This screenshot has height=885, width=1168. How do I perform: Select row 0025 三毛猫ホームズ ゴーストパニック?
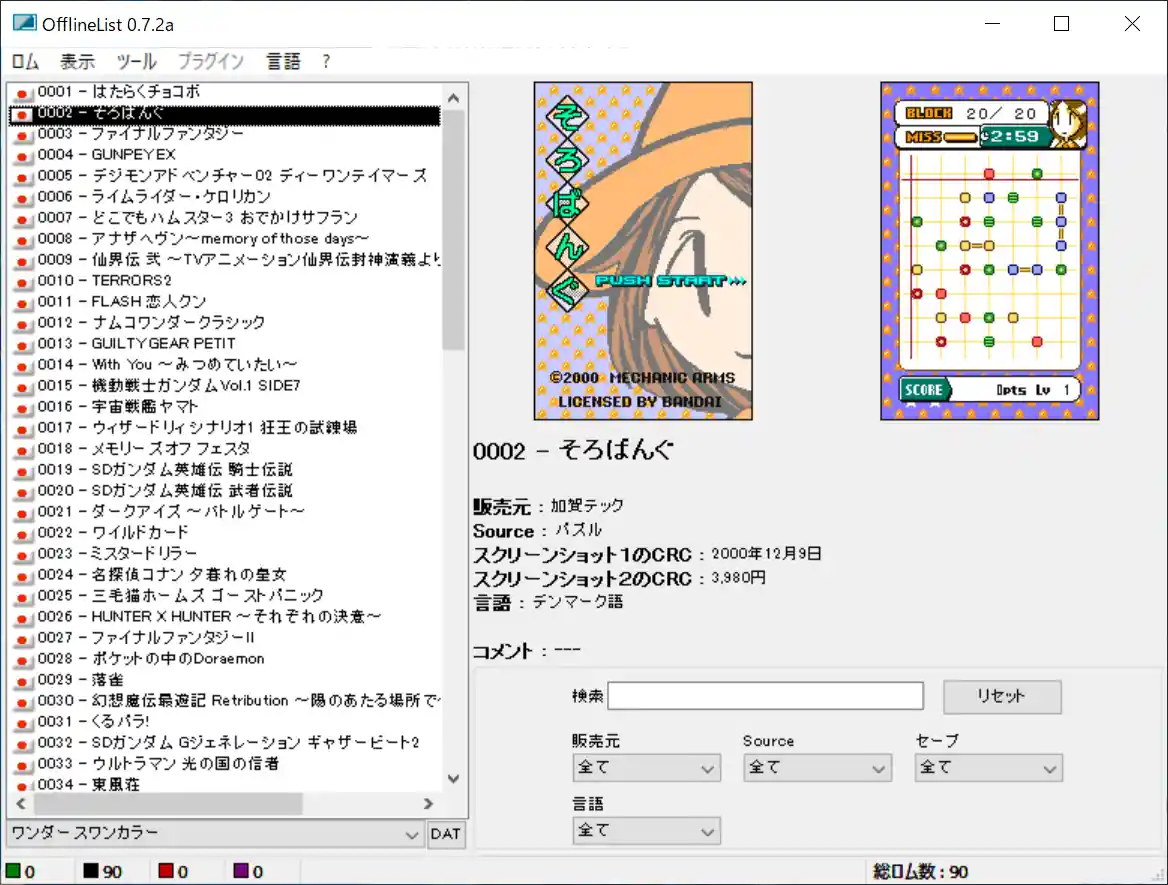pyautogui.click(x=224, y=596)
